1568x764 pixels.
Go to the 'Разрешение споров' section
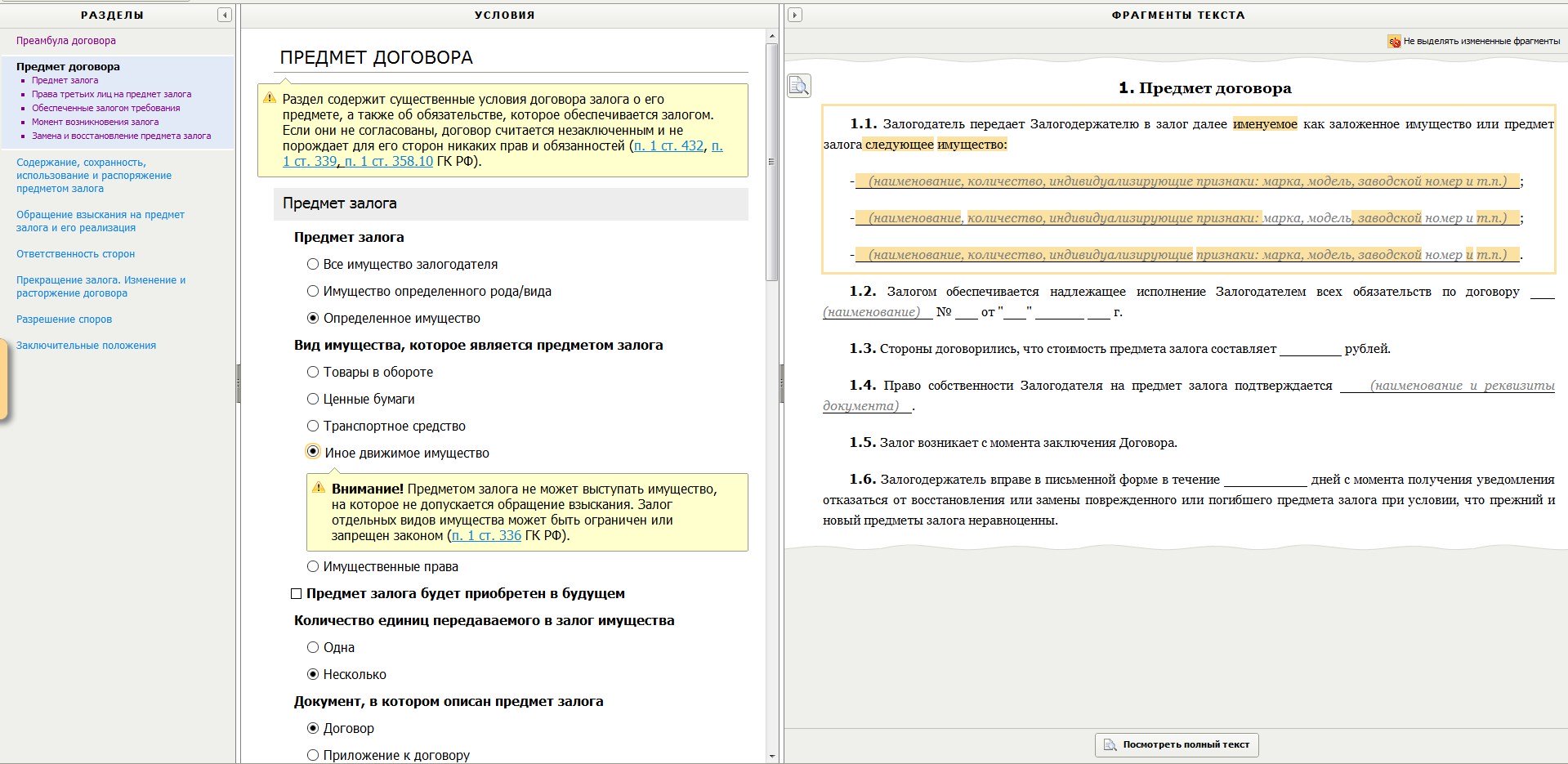click(x=64, y=319)
